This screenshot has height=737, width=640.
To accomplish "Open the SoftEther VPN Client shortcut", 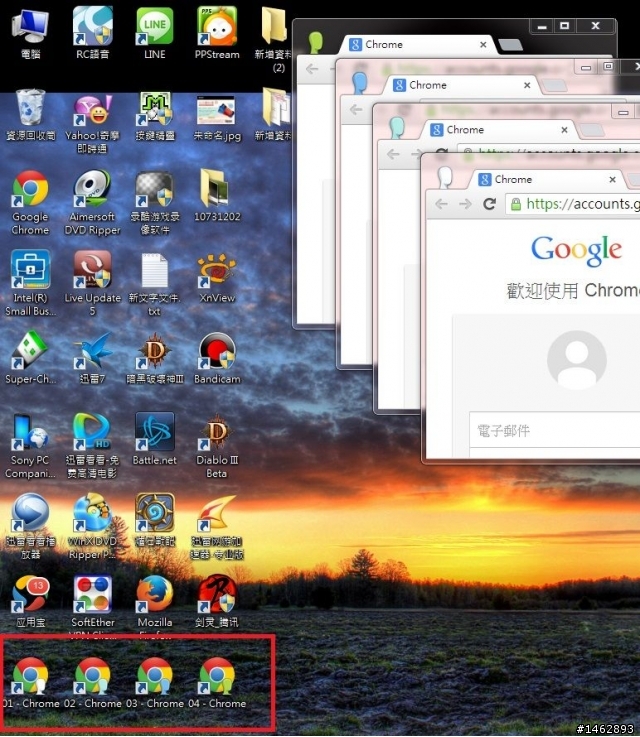I will (92, 604).
